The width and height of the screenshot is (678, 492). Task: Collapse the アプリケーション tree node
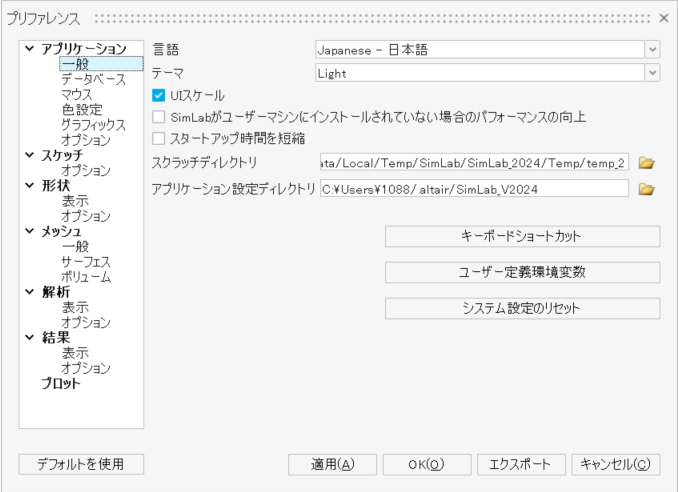coord(29,49)
